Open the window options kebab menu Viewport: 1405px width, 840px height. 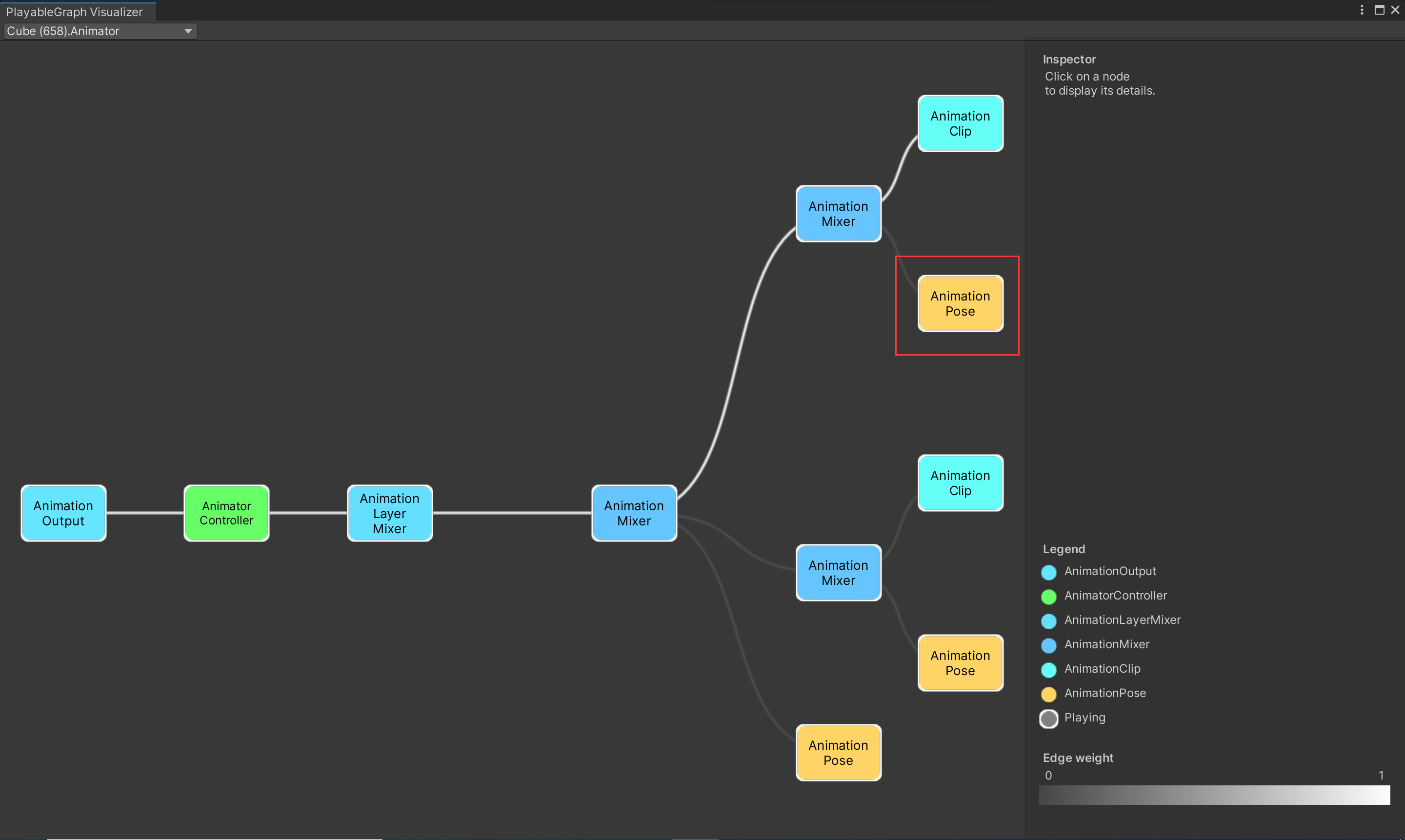tap(1362, 10)
